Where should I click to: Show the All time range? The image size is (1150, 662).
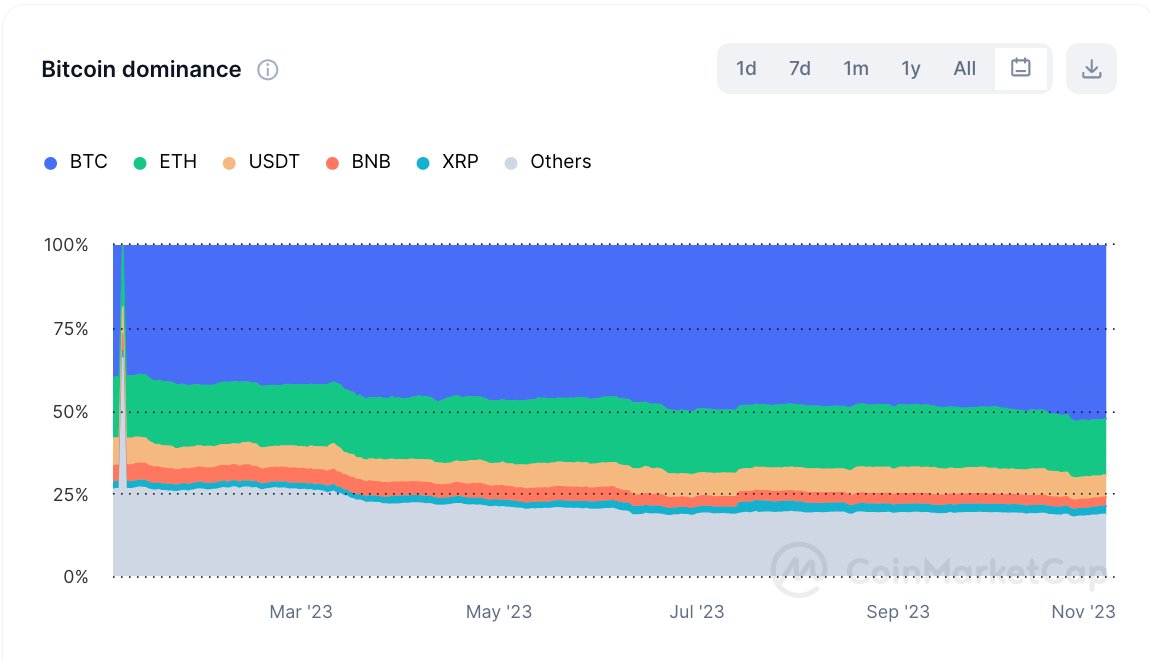[x=964, y=68]
